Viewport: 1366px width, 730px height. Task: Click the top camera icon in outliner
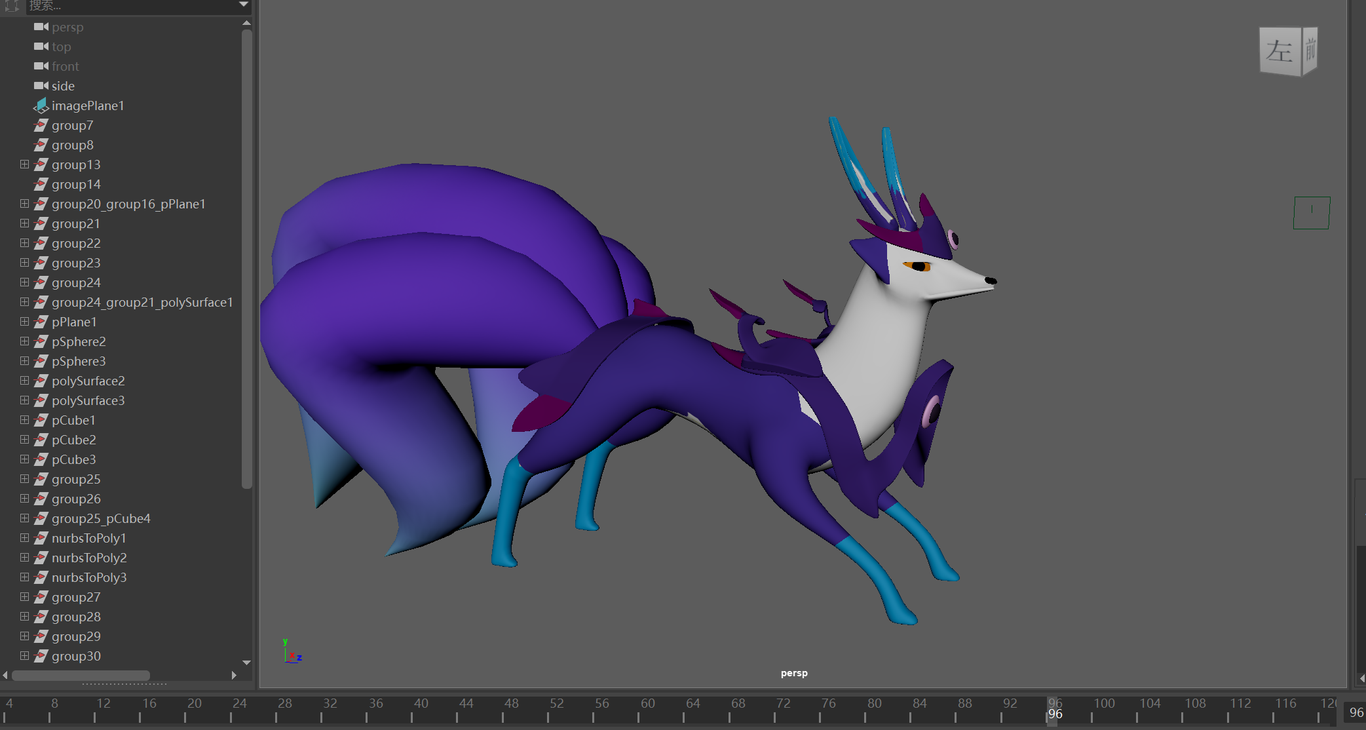click(41, 47)
